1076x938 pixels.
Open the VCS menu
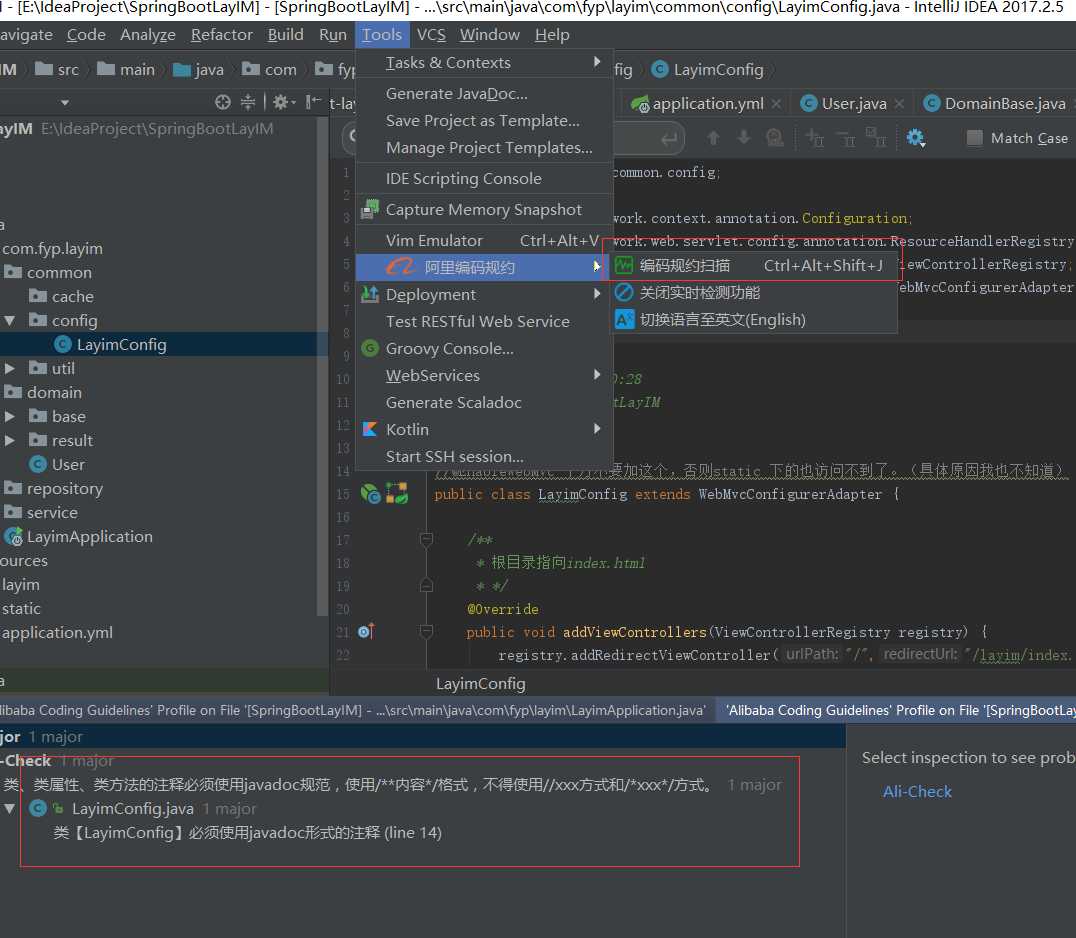pyautogui.click(x=431, y=34)
